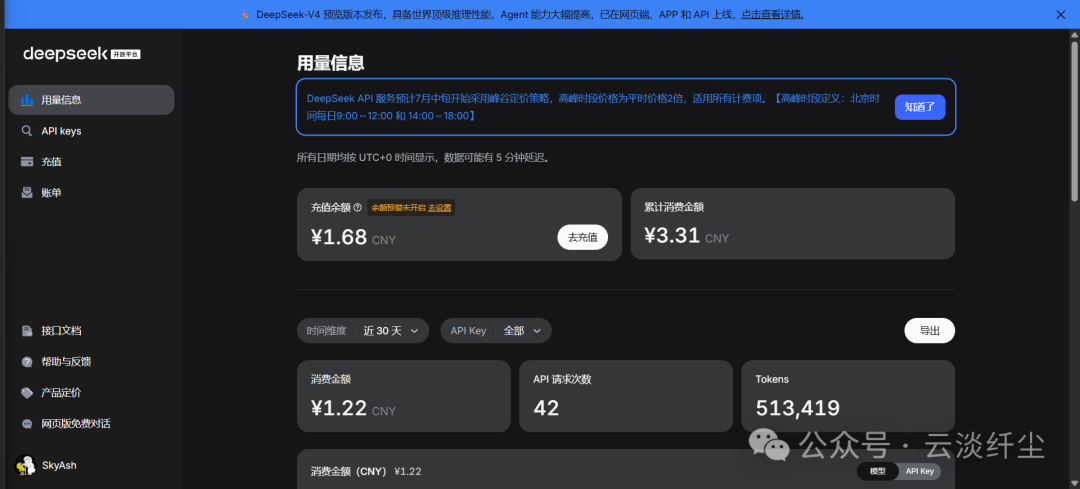Open the API keys sidebar item
This screenshot has height=489, width=1080.
[x=91, y=131]
